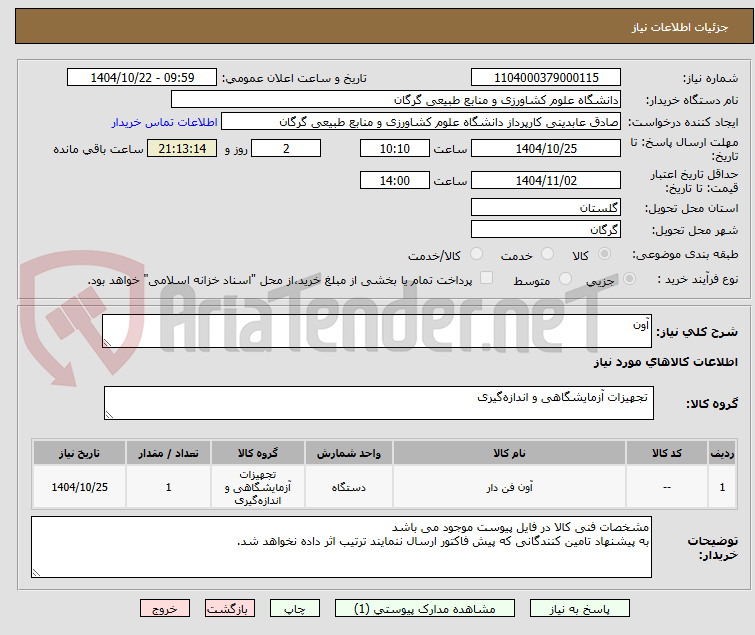The image size is (755, 635).
Task: Click price validity date 1404/11/02 field
Action: (546, 180)
